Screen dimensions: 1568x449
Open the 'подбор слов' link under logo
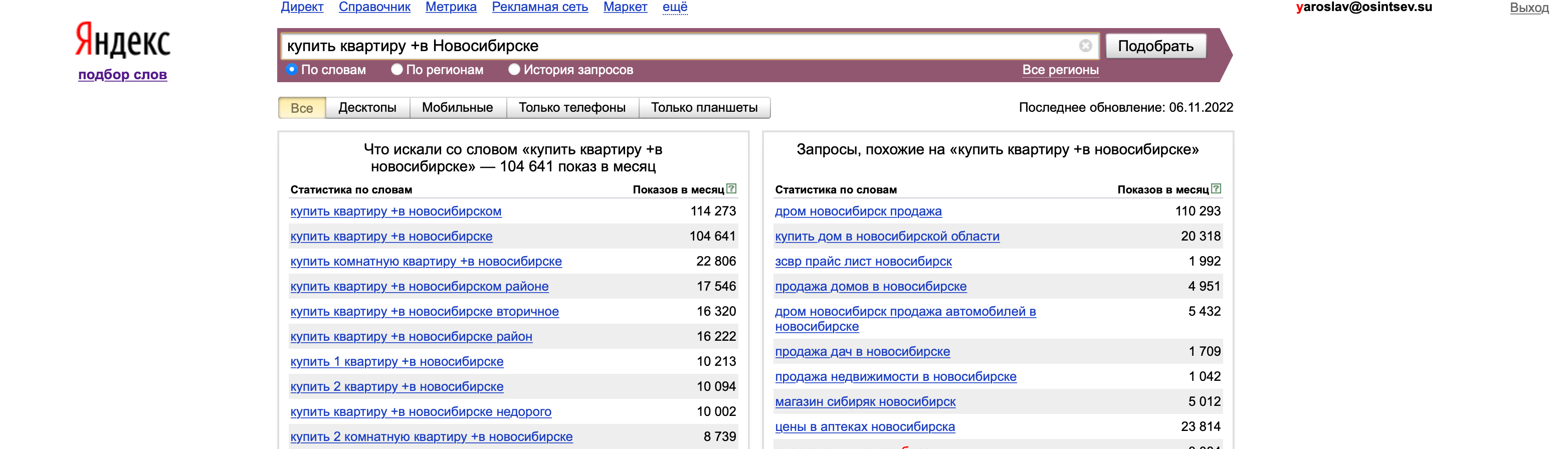coord(122,75)
